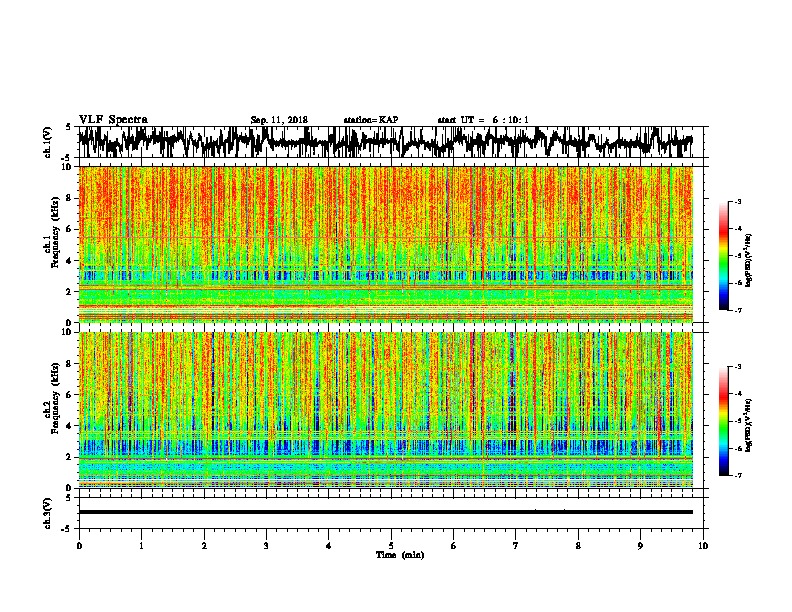Click time axis tick label "2"

(204, 546)
